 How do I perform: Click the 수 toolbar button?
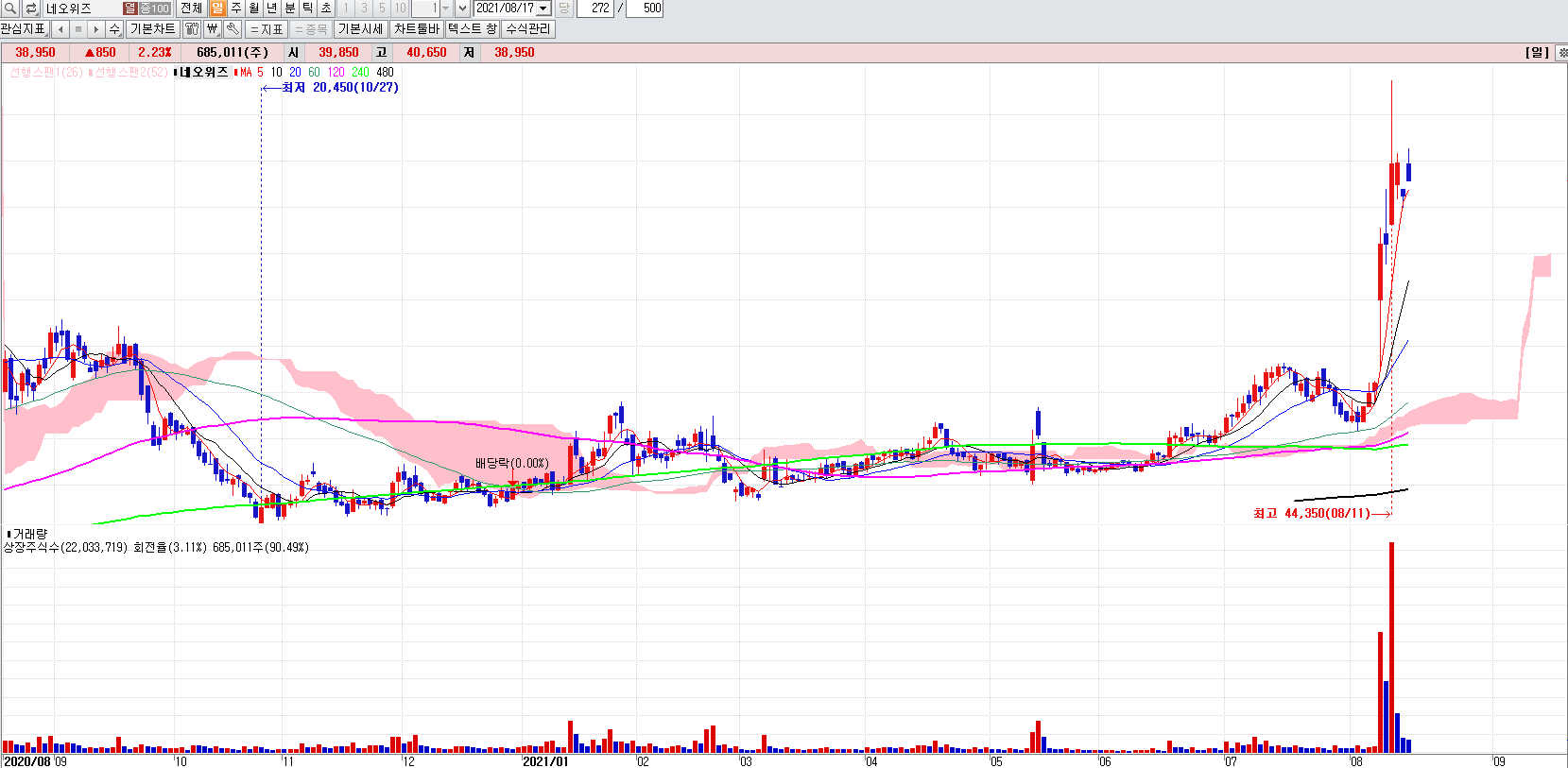click(x=114, y=29)
